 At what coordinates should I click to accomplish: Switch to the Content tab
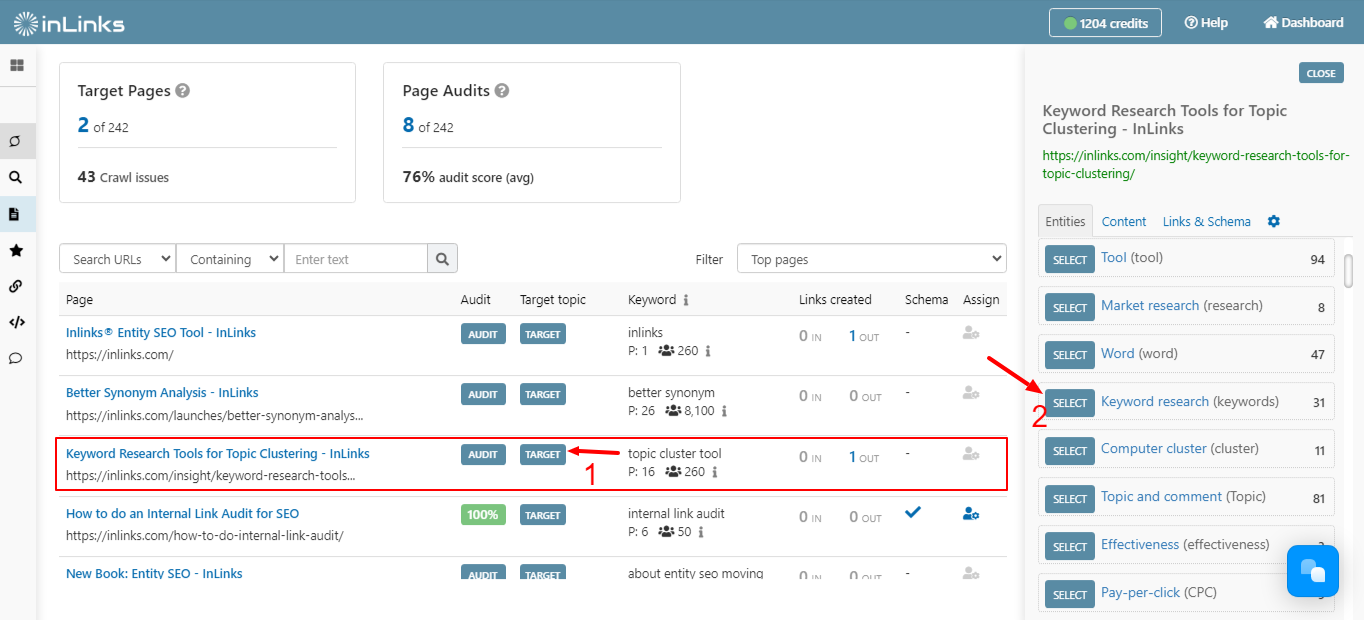click(1124, 221)
